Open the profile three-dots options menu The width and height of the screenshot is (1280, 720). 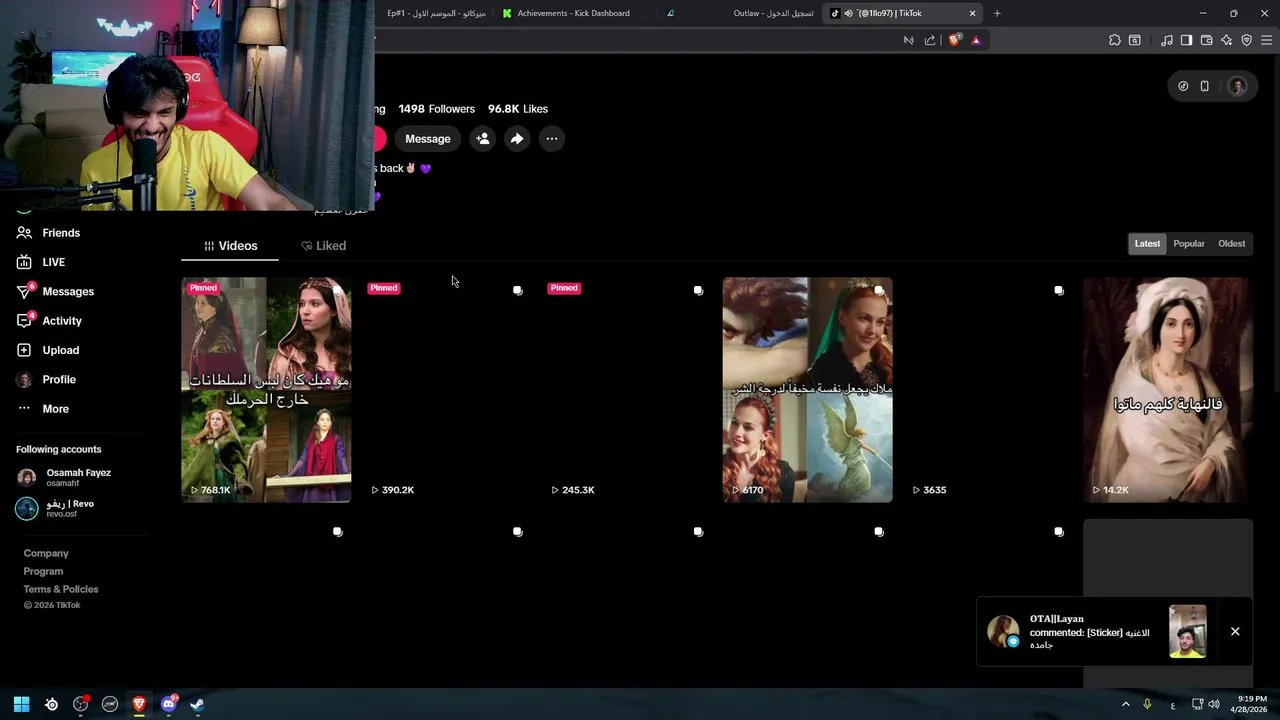552,139
